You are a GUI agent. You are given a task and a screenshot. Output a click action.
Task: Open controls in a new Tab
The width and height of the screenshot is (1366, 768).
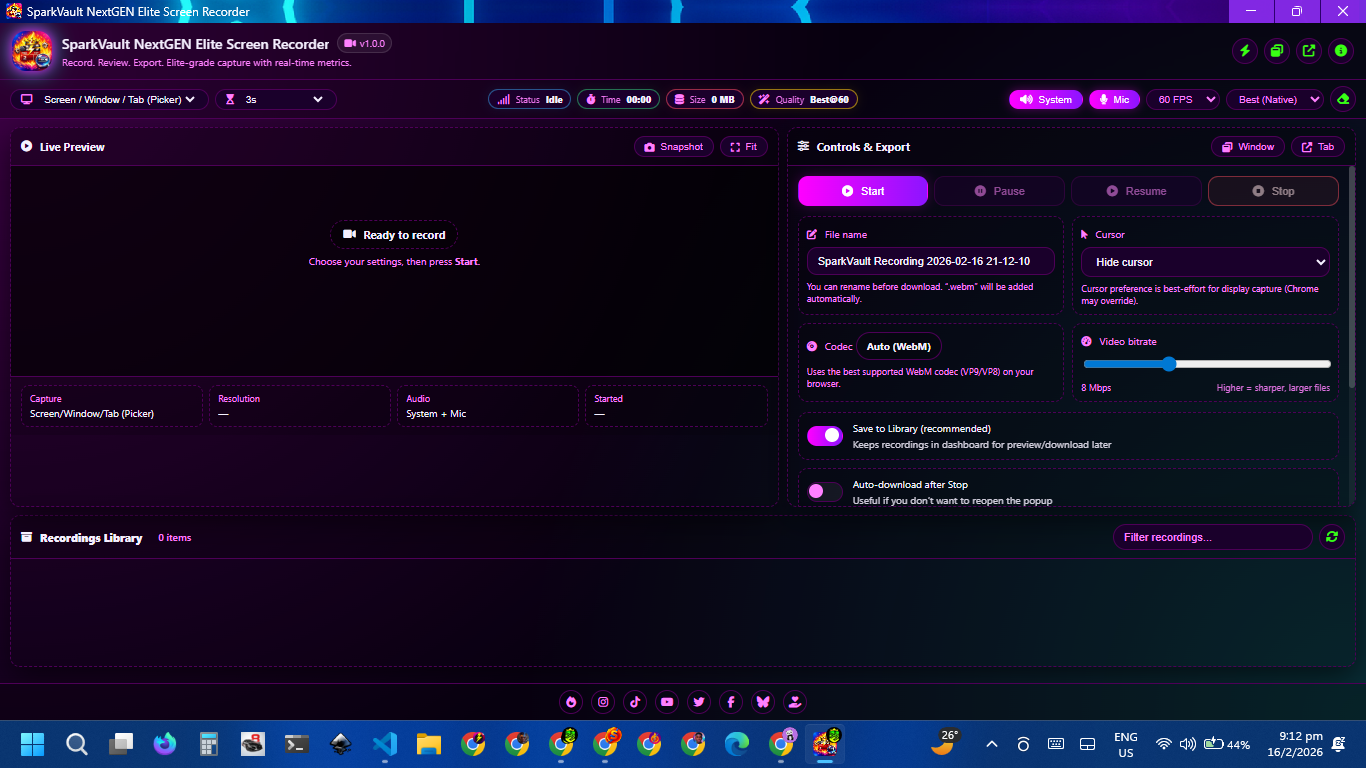tap(1317, 147)
